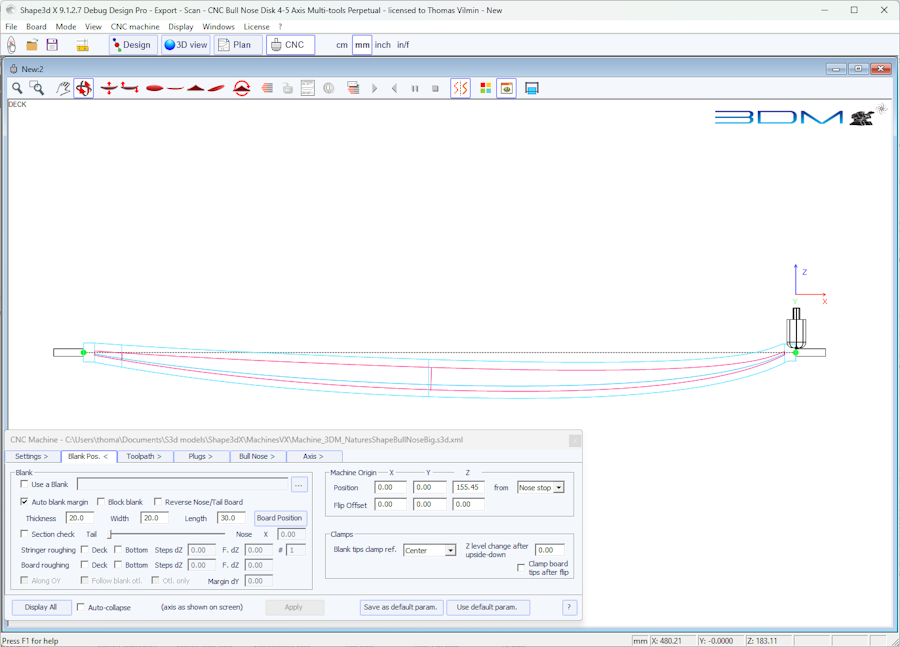
Task: Click Save as default param. button
Action: (x=401, y=607)
